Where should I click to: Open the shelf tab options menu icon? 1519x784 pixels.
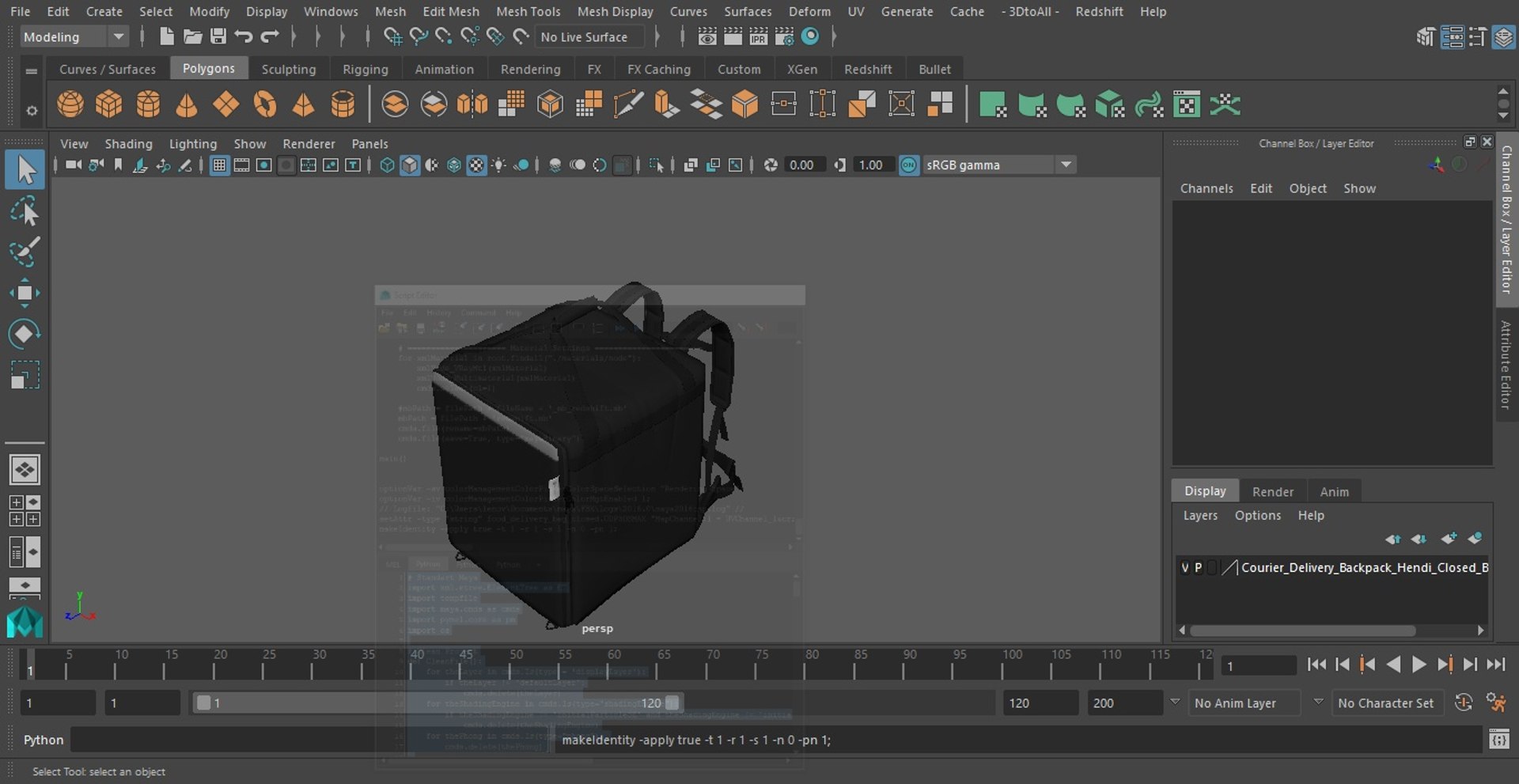[31, 70]
